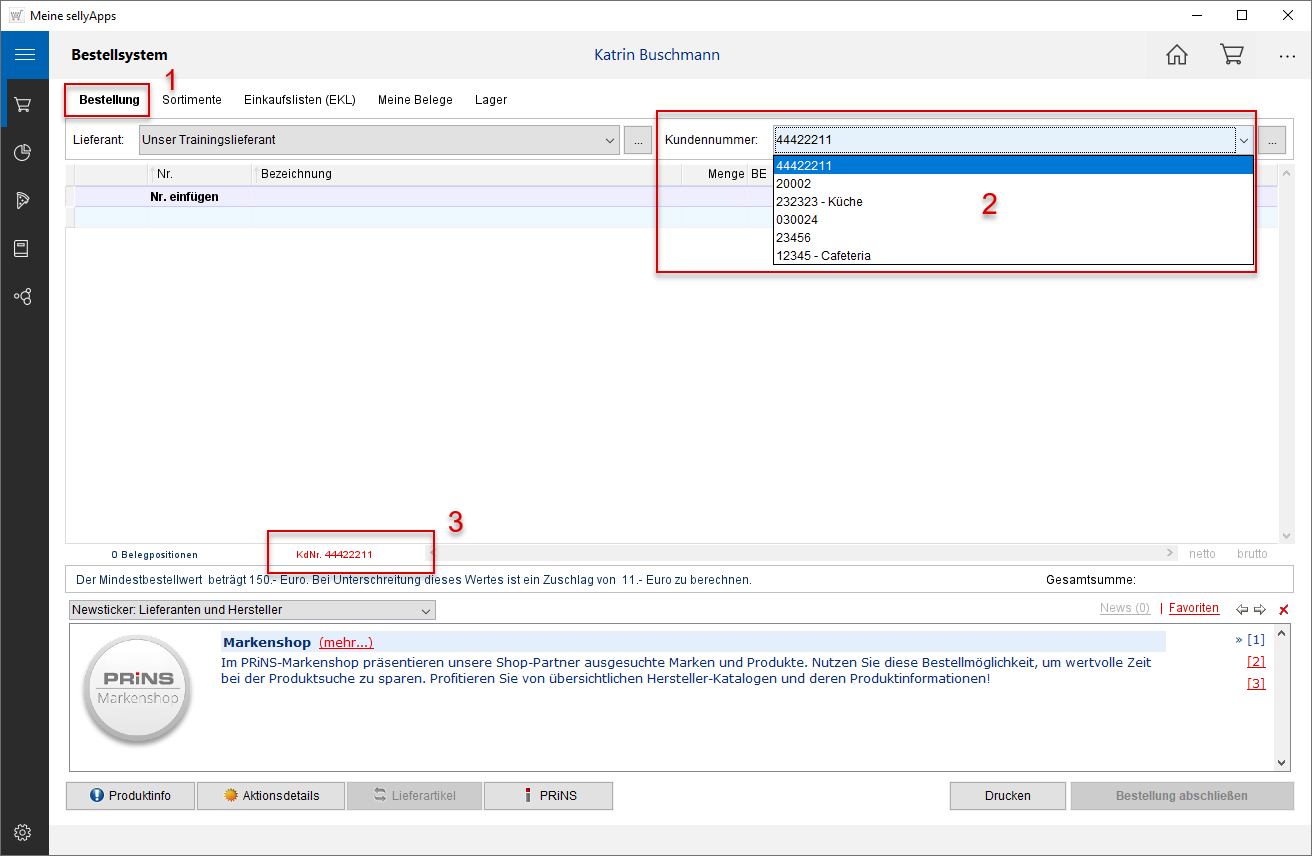This screenshot has width=1312, height=856.
Task: Collapse the Kundennummer dropdown arrow
Action: click(x=1244, y=141)
